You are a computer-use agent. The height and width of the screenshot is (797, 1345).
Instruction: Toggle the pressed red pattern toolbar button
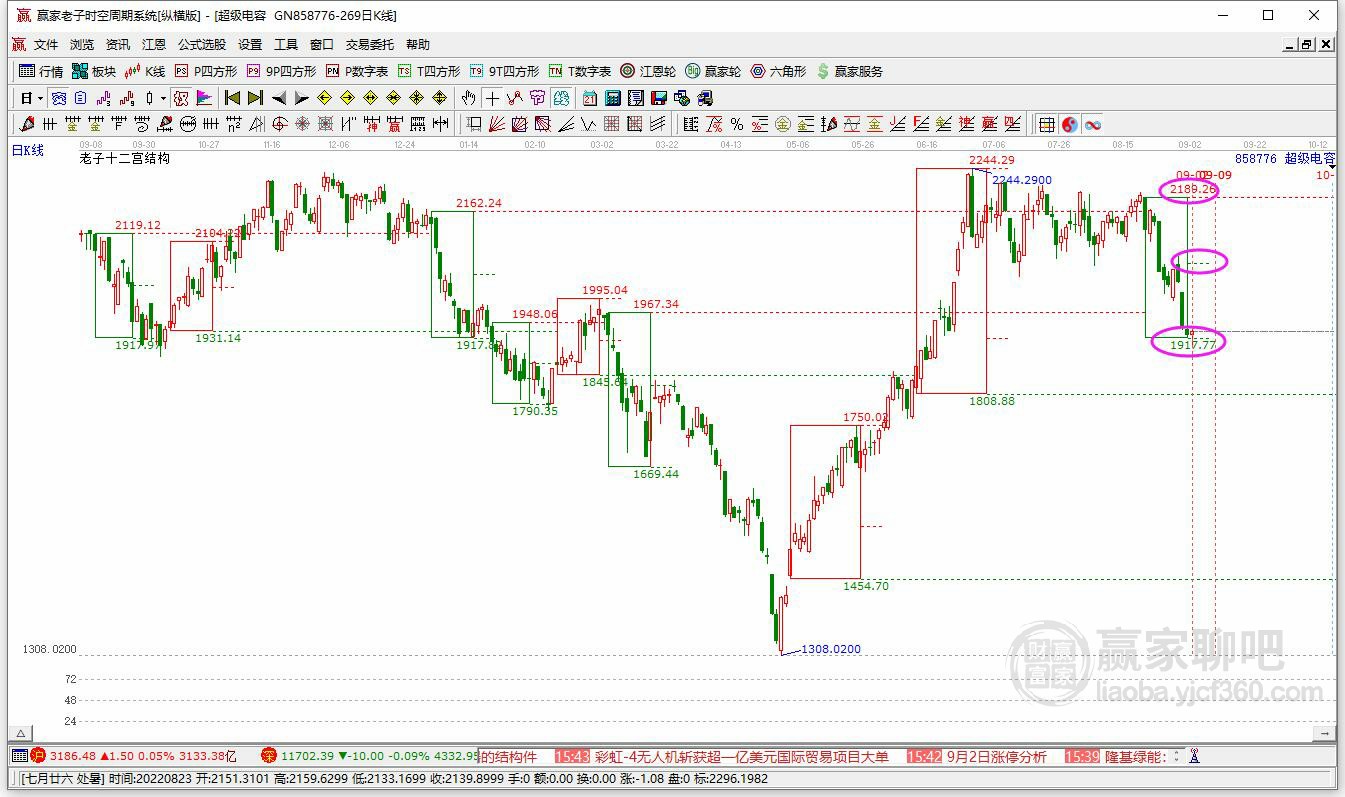(x=182, y=98)
